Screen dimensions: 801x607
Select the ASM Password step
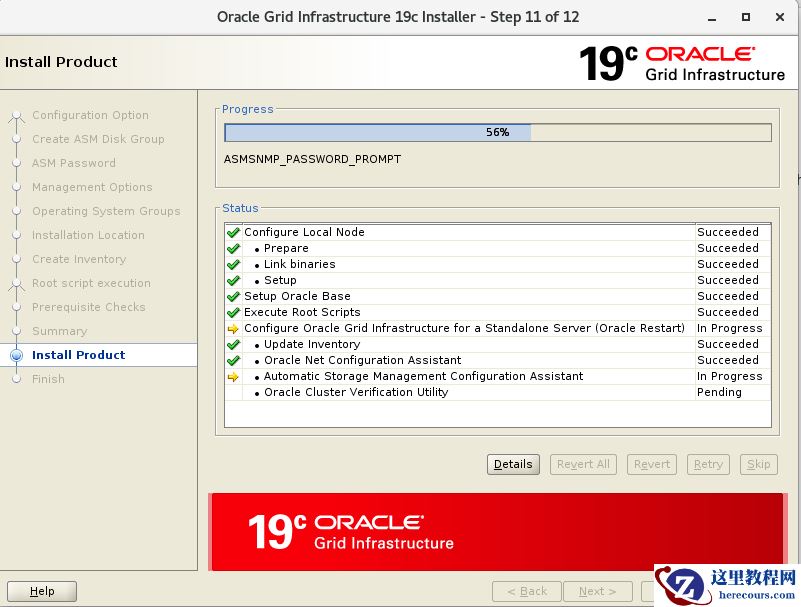74,163
